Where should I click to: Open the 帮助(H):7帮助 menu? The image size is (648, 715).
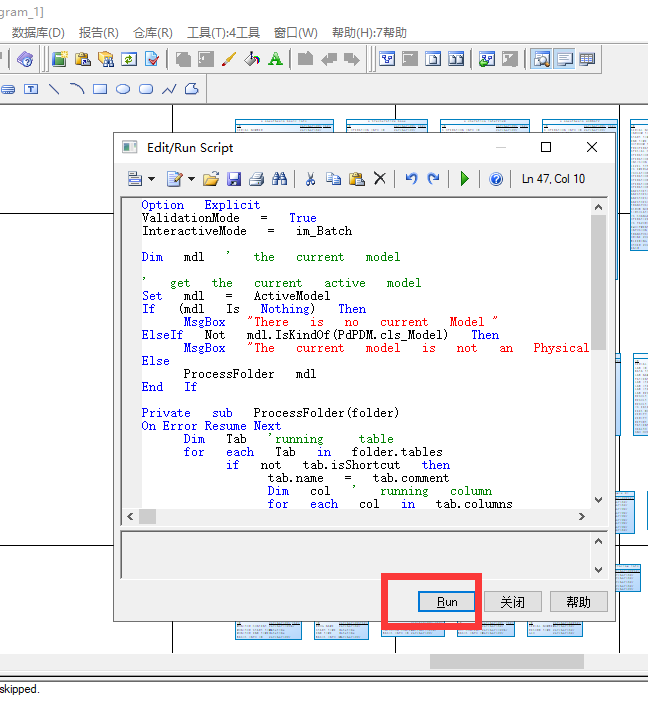(x=369, y=33)
